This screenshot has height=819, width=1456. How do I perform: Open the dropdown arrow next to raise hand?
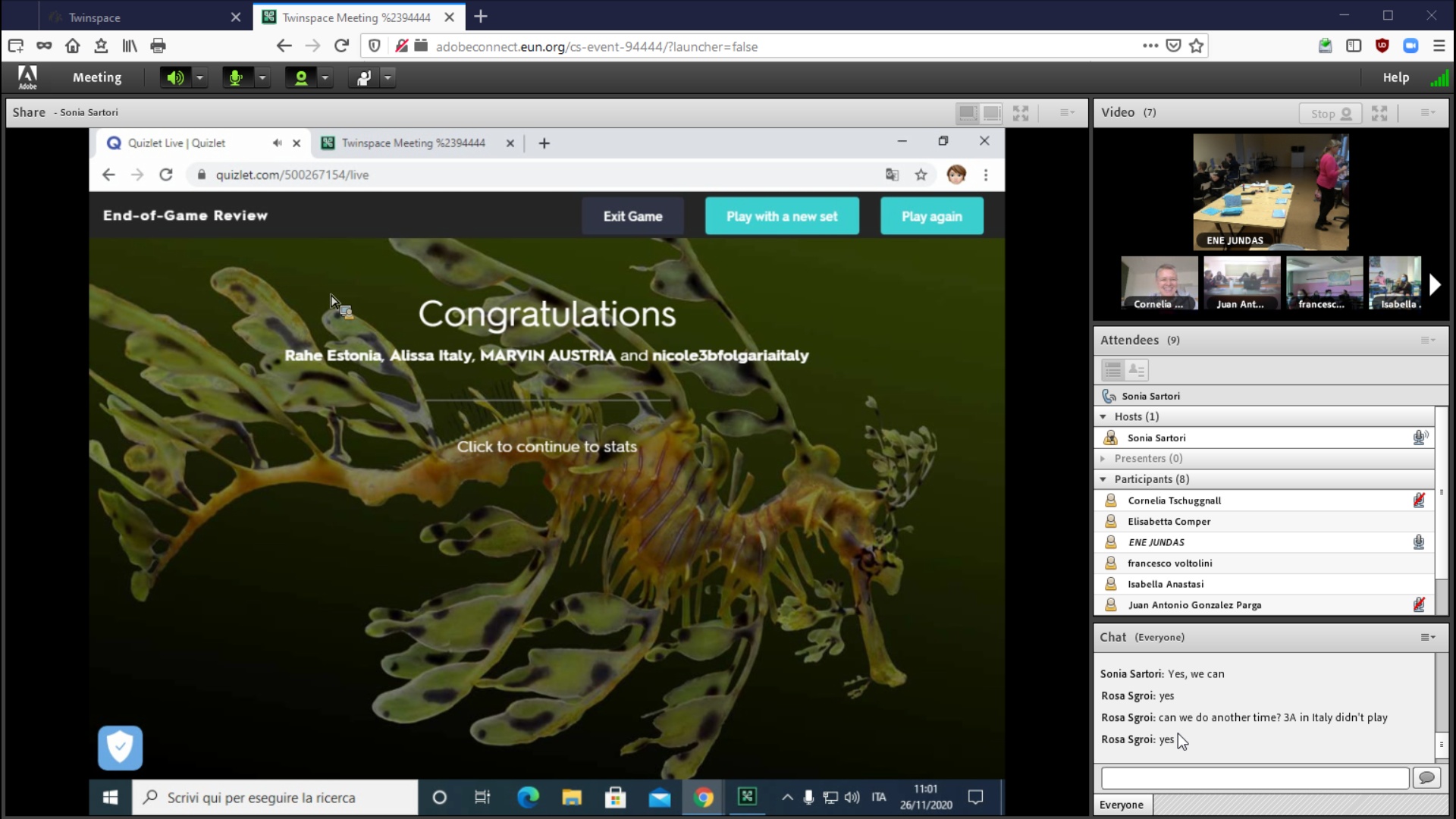point(388,77)
